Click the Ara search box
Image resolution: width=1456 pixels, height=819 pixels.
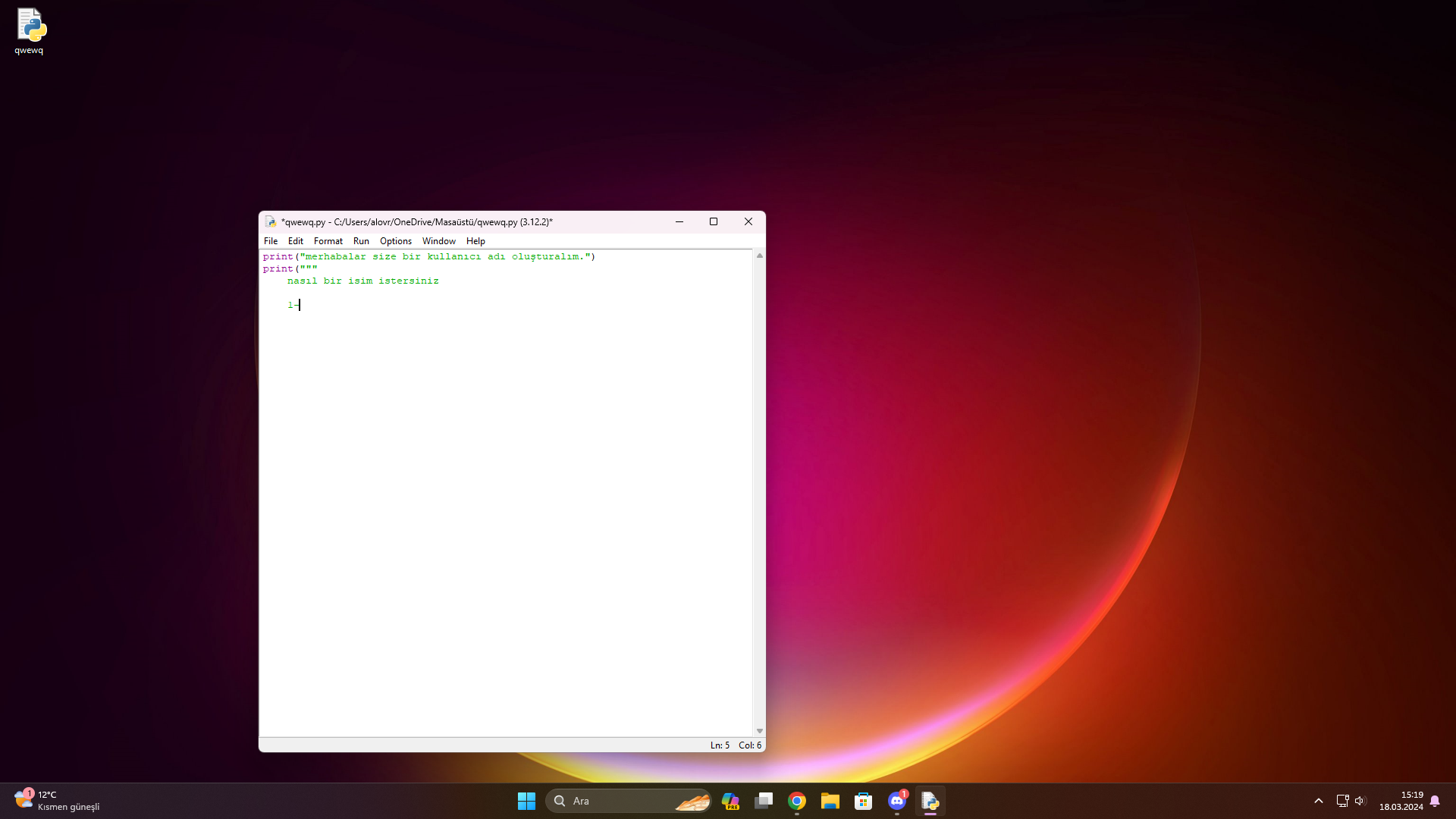(x=614, y=801)
